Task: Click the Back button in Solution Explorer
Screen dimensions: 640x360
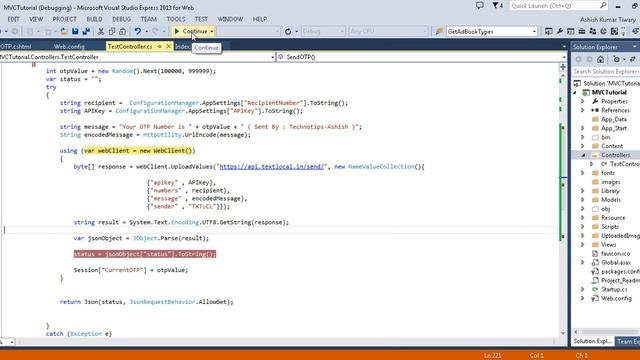Action: coord(578,60)
